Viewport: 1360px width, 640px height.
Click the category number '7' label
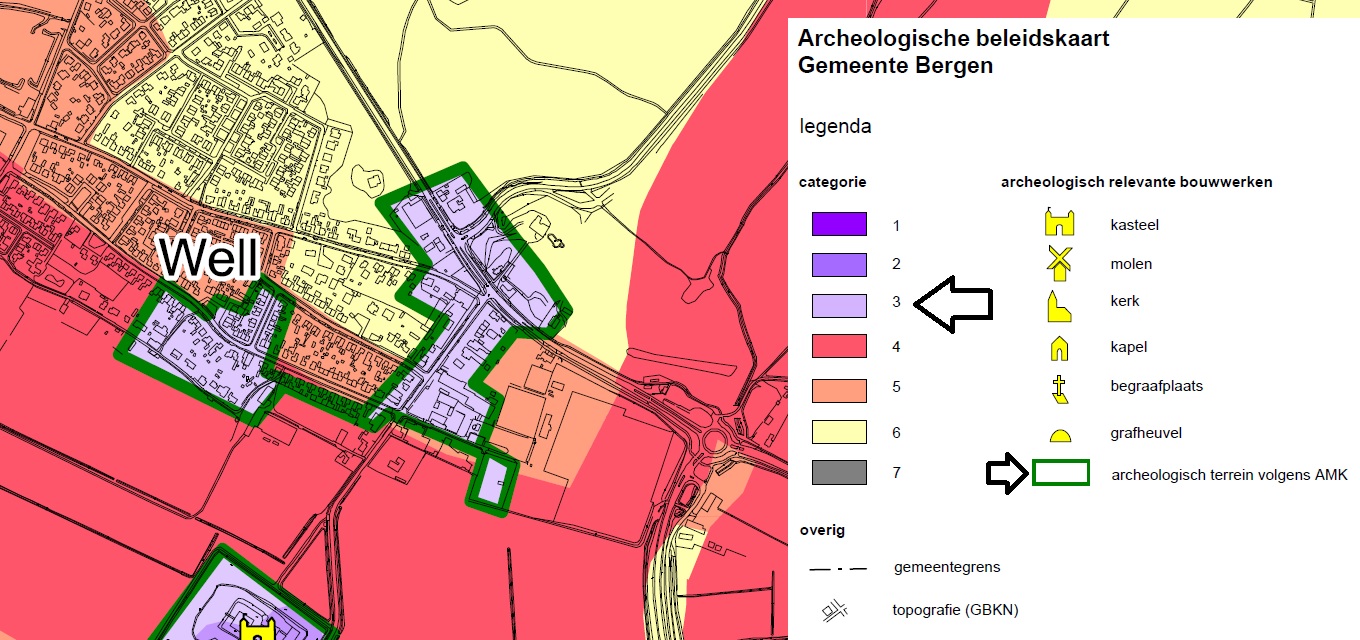click(896, 473)
